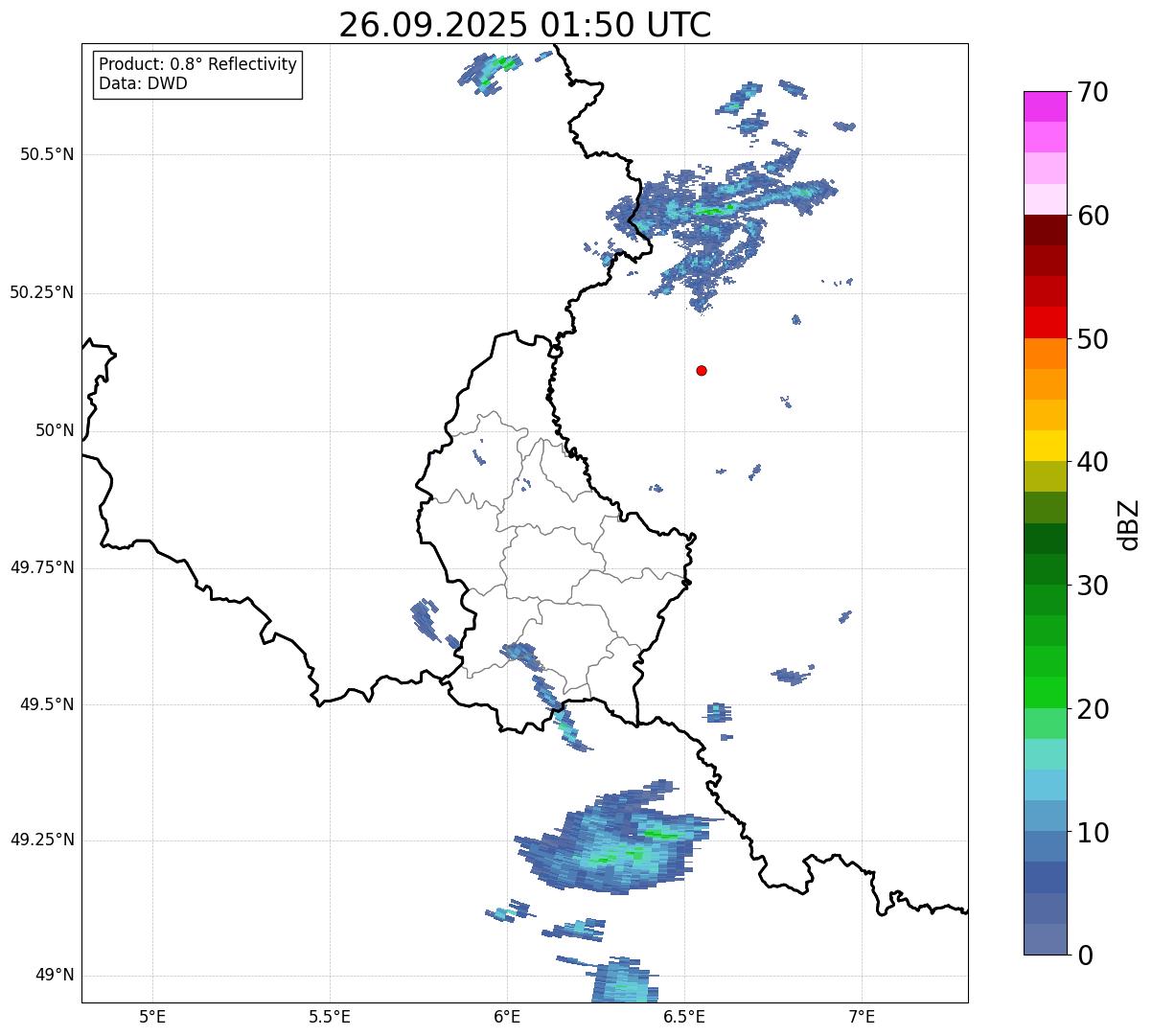Click the Data: DWD label
1152x1036 pixels.
click(143, 83)
